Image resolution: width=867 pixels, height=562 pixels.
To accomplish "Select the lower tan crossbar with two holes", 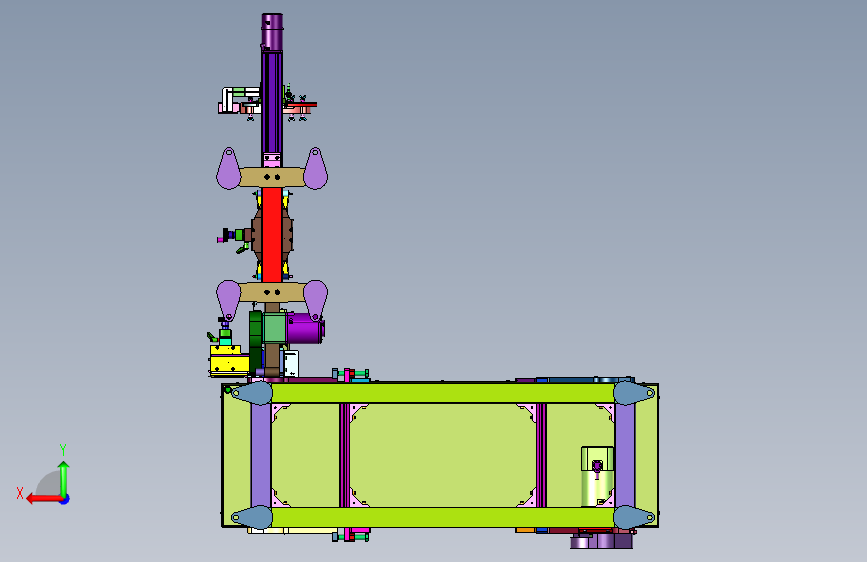I will click(x=271, y=292).
